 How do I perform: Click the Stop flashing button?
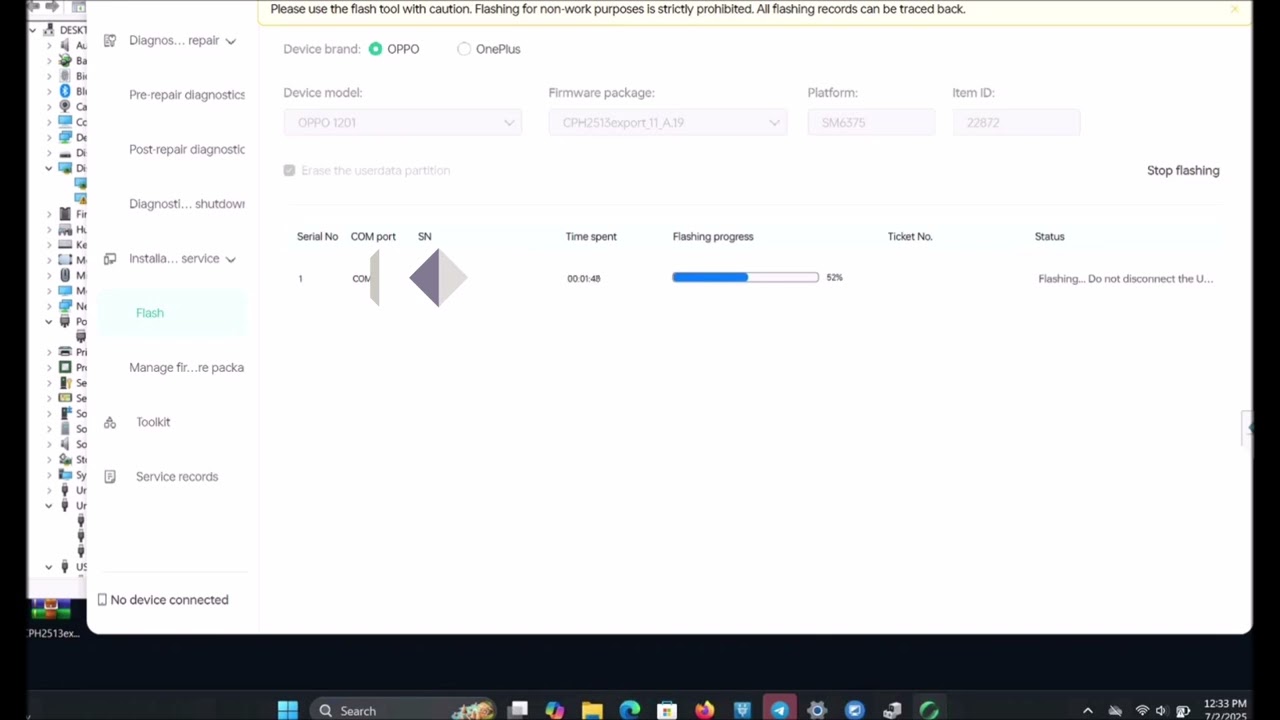pyautogui.click(x=1183, y=171)
